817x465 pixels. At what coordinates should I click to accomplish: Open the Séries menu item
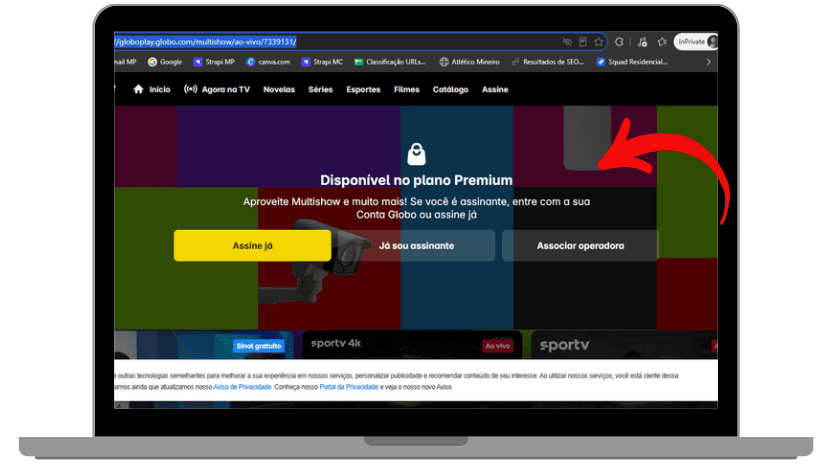click(320, 90)
